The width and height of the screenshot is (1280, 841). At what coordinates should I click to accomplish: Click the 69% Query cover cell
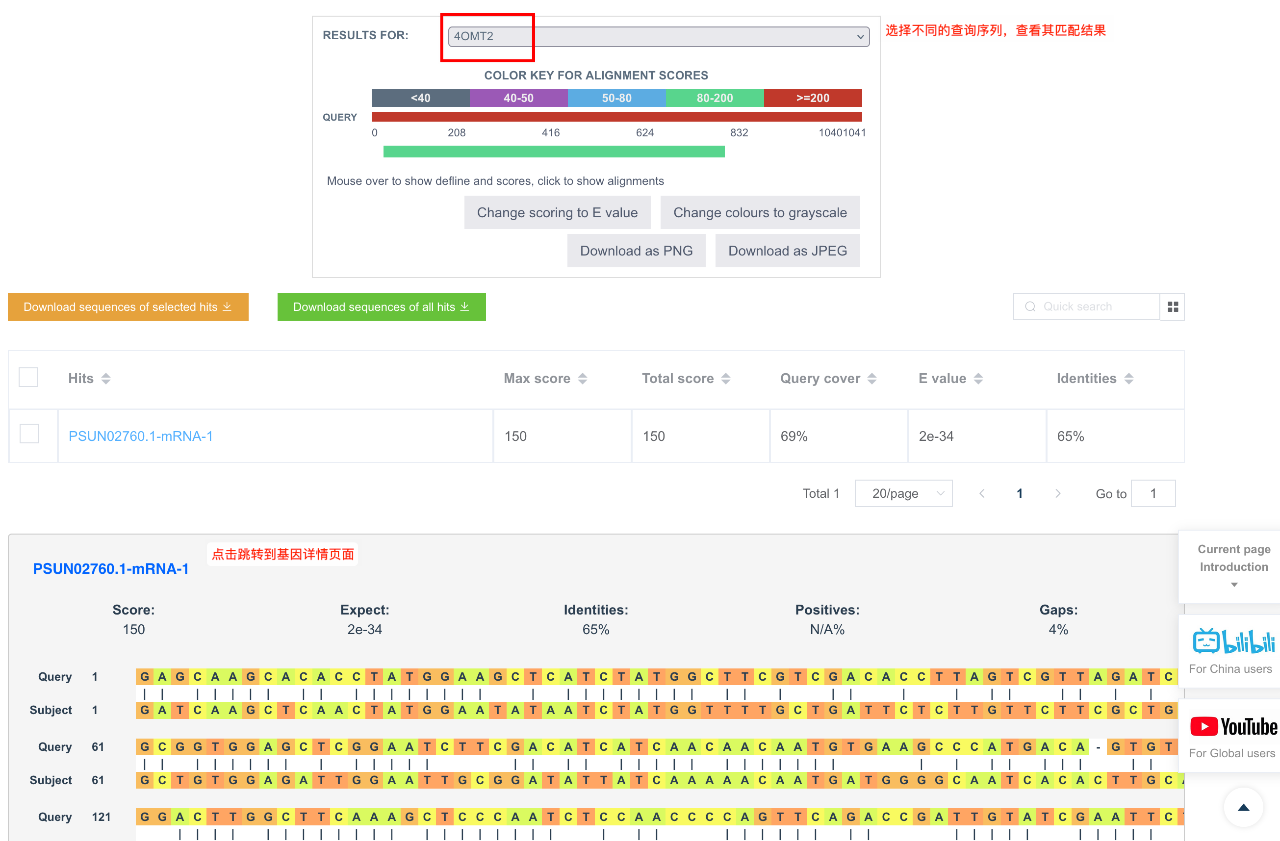839,436
